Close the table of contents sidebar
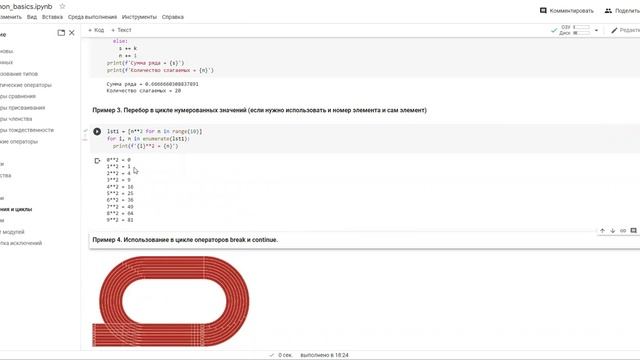The image size is (640, 360). tap(72, 33)
